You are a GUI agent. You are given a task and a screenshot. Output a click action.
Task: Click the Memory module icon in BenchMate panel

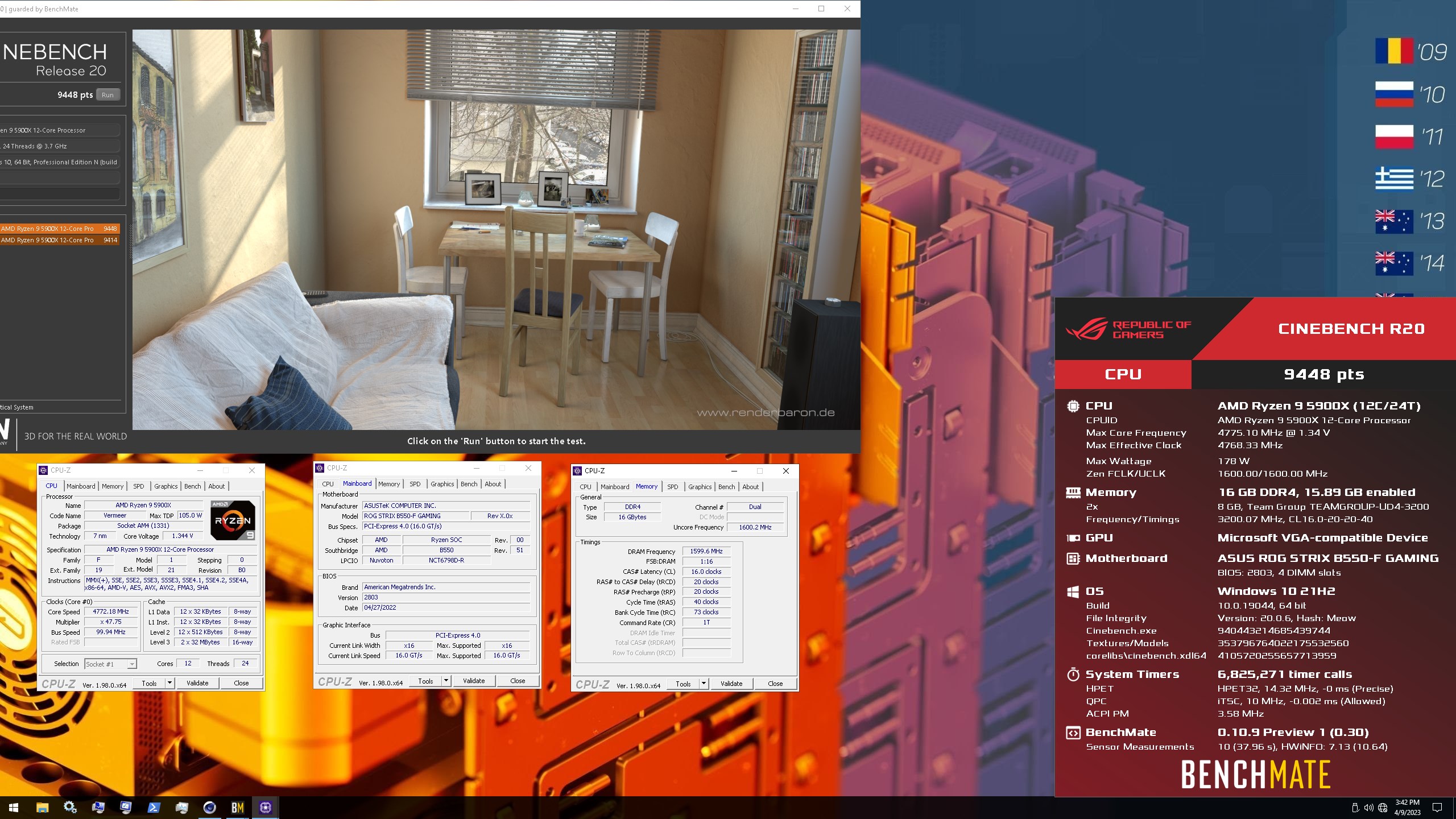1073,493
